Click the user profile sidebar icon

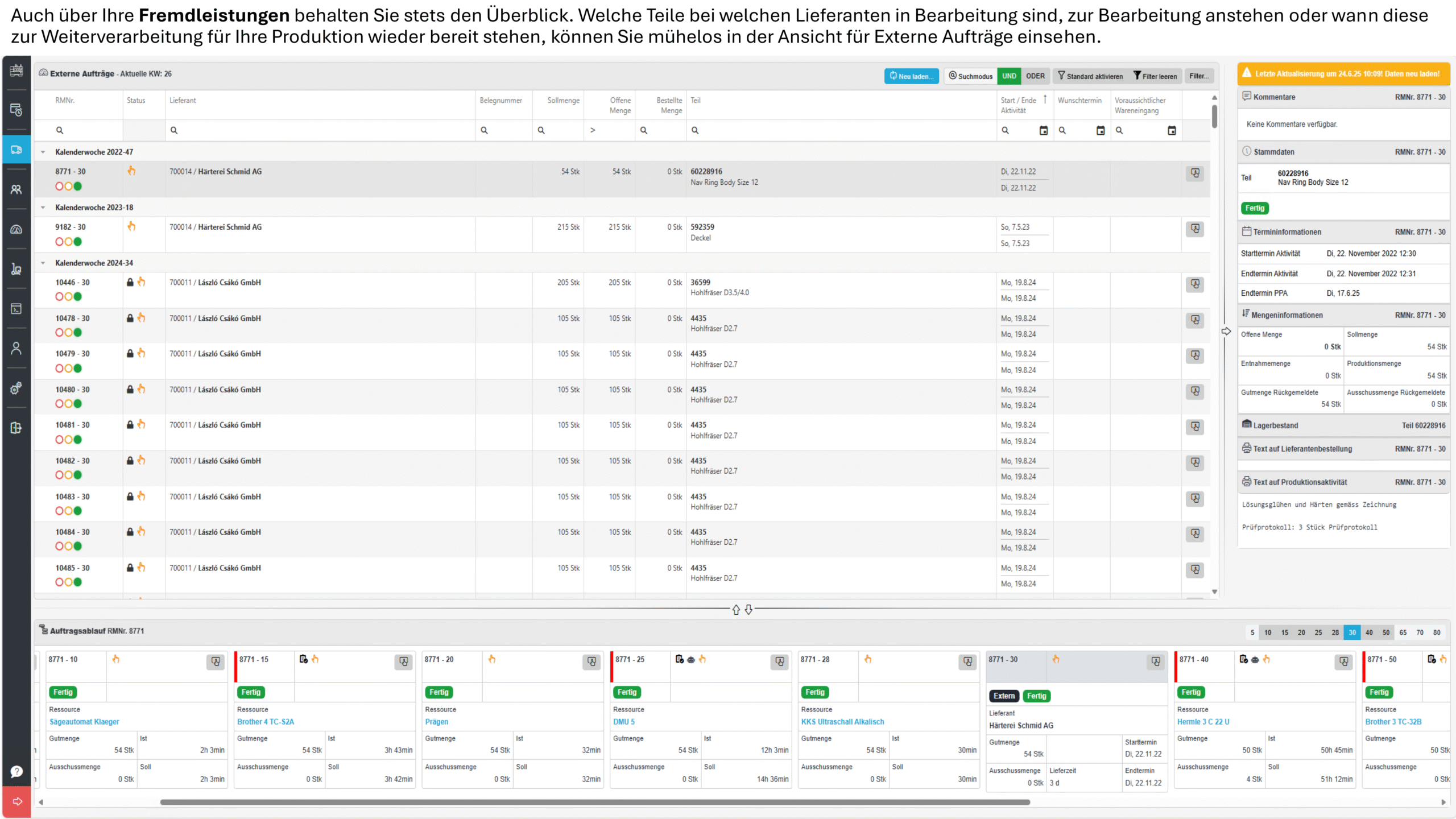click(16, 348)
